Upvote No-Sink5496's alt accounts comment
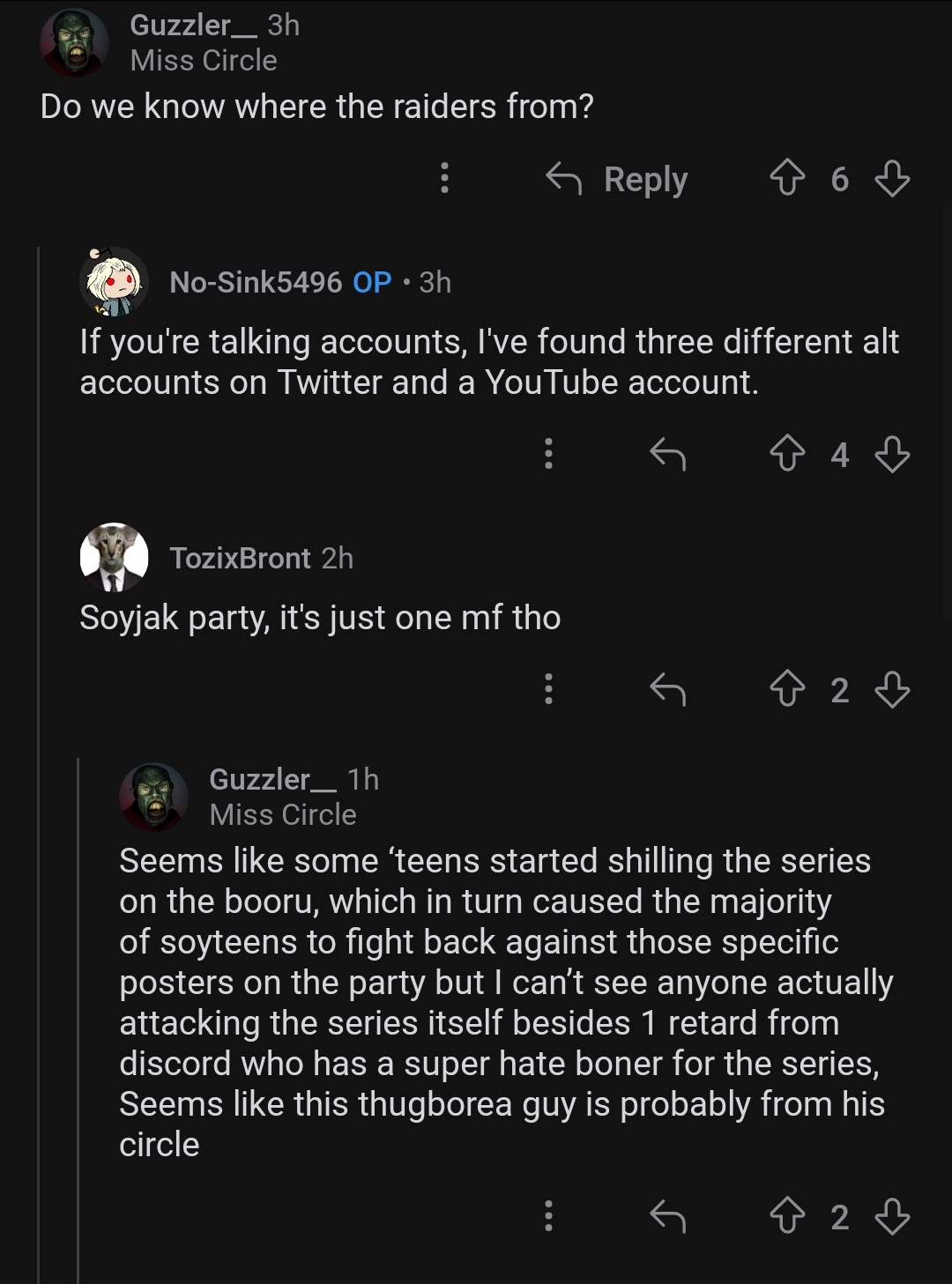Screen dimensions: 952x1284 pos(787,455)
